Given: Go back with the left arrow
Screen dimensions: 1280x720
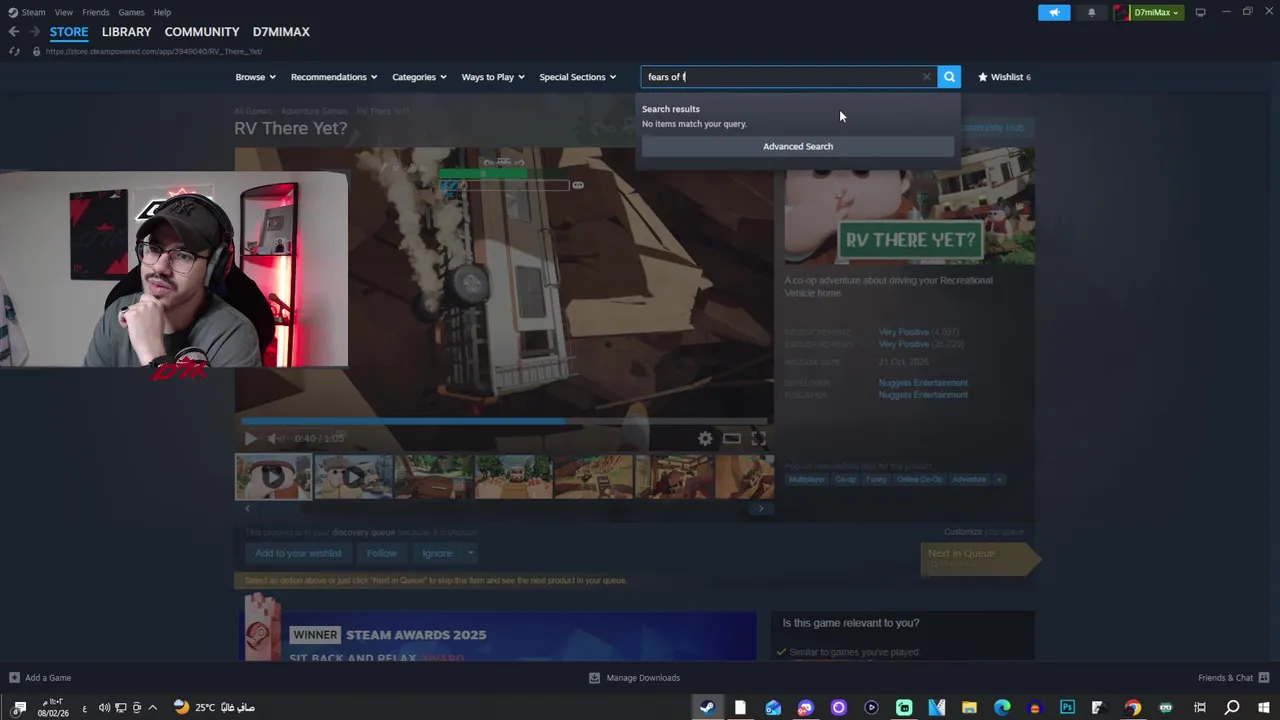Looking at the screenshot, I should click(x=14, y=32).
